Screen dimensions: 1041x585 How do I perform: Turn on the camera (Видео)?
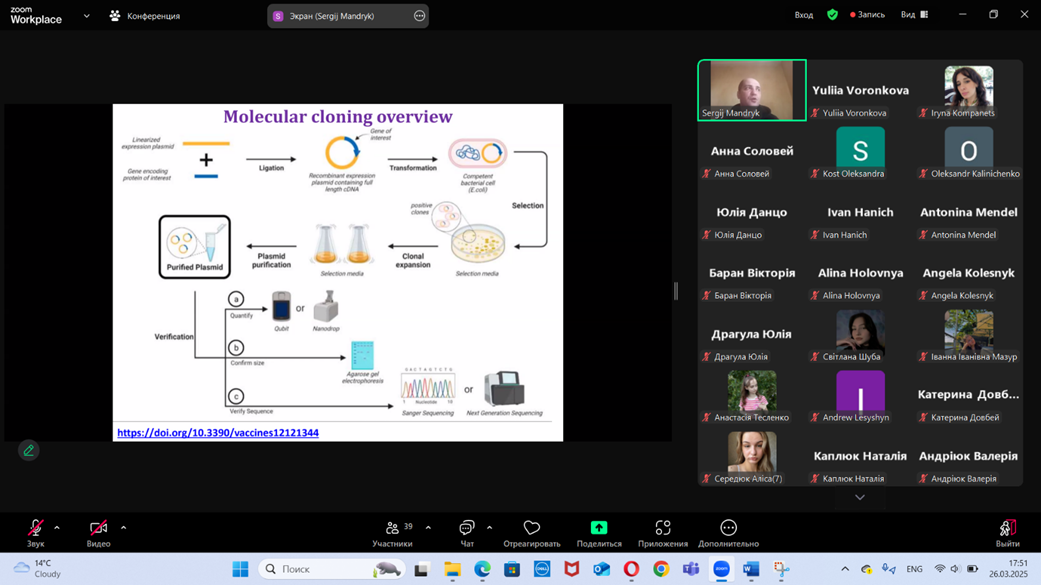click(98, 533)
